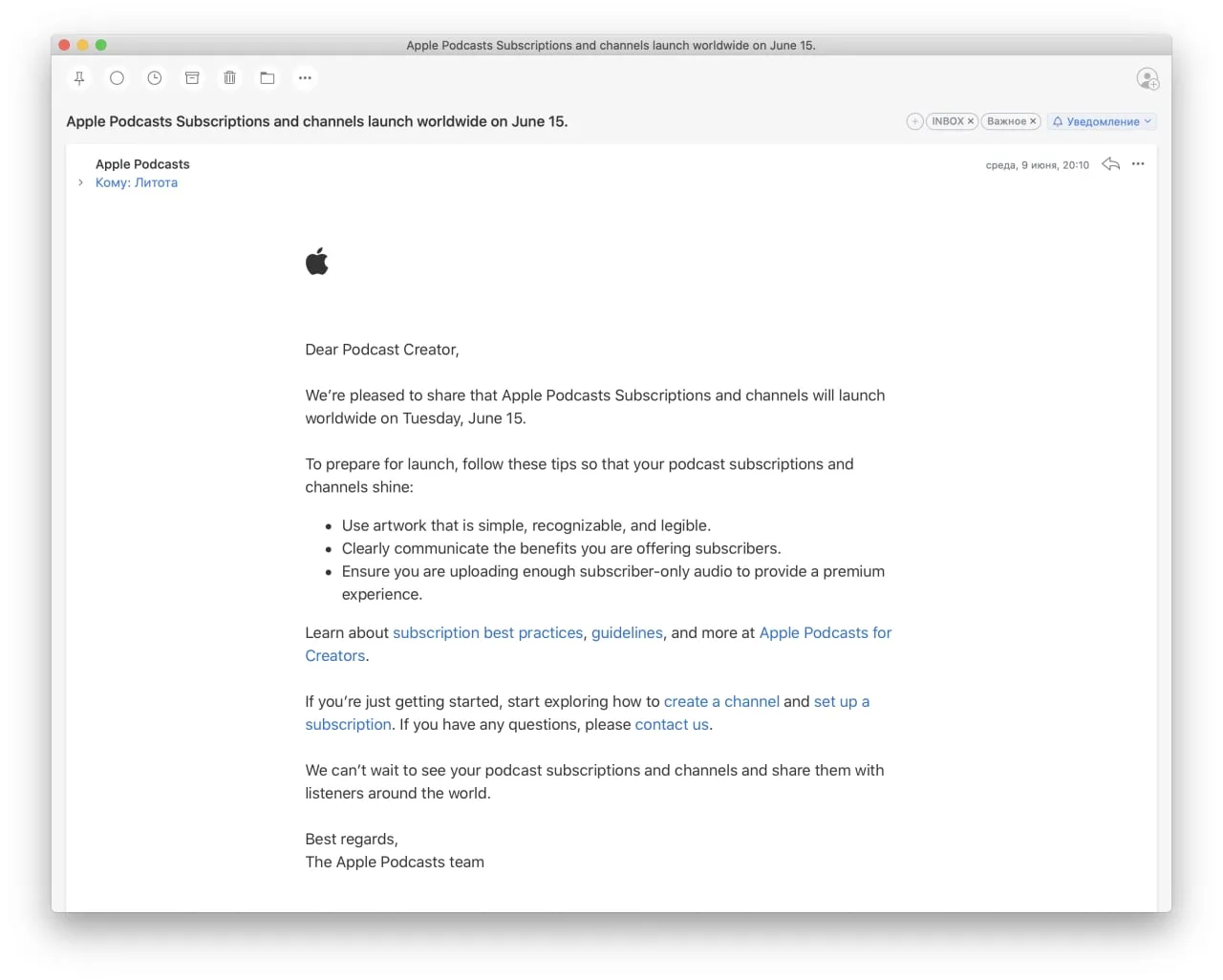
Task: Follow the 'guidelines' link
Action: 627,632
